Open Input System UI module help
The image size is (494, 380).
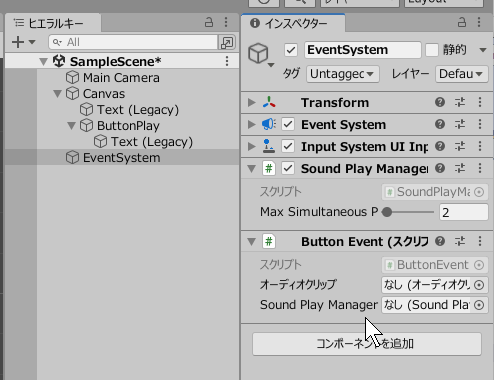pos(440,146)
